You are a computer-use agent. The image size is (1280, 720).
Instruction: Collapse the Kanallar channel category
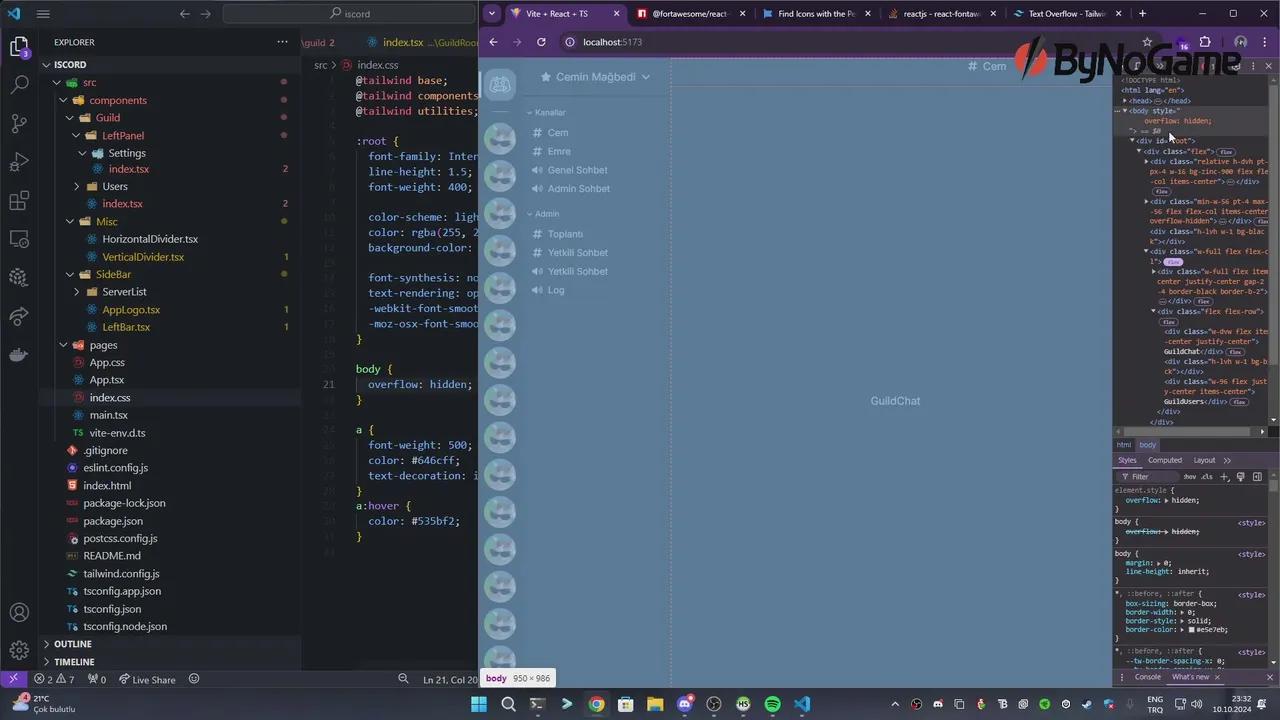point(546,113)
